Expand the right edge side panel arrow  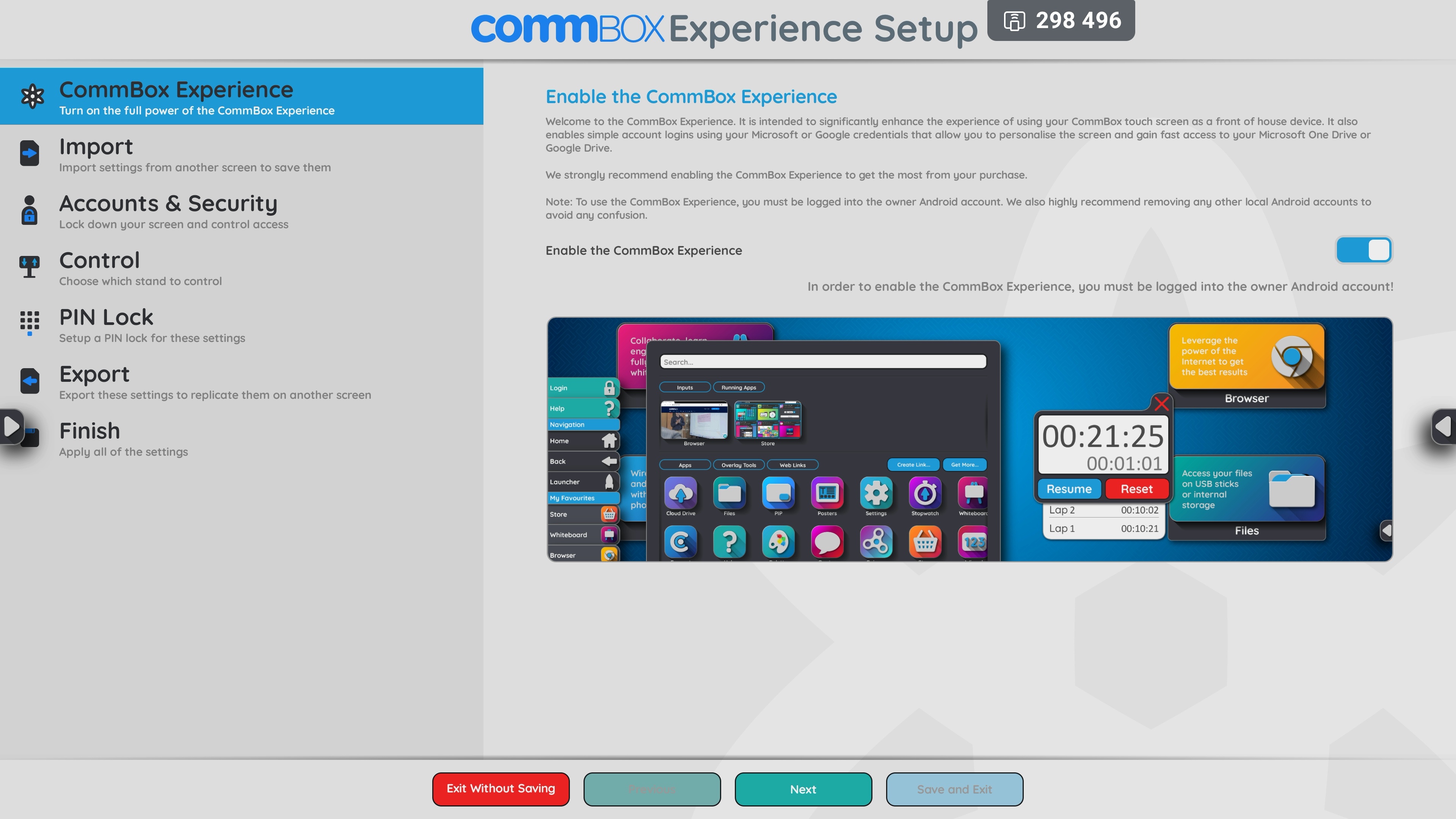click(x=1444, y=426)
